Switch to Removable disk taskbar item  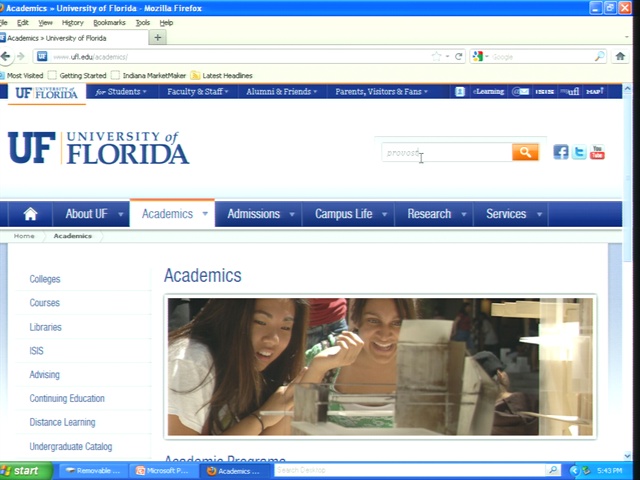point(94,471)
